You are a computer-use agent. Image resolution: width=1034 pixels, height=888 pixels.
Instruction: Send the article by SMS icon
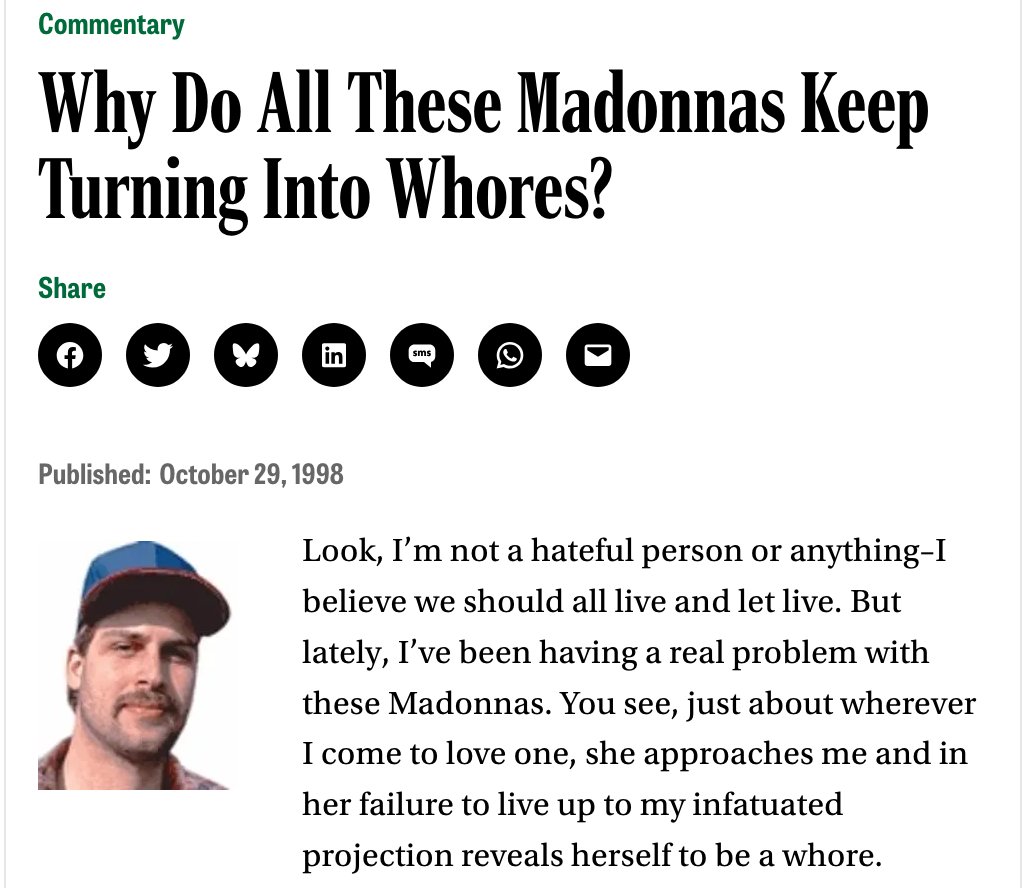tap(422, 355)
